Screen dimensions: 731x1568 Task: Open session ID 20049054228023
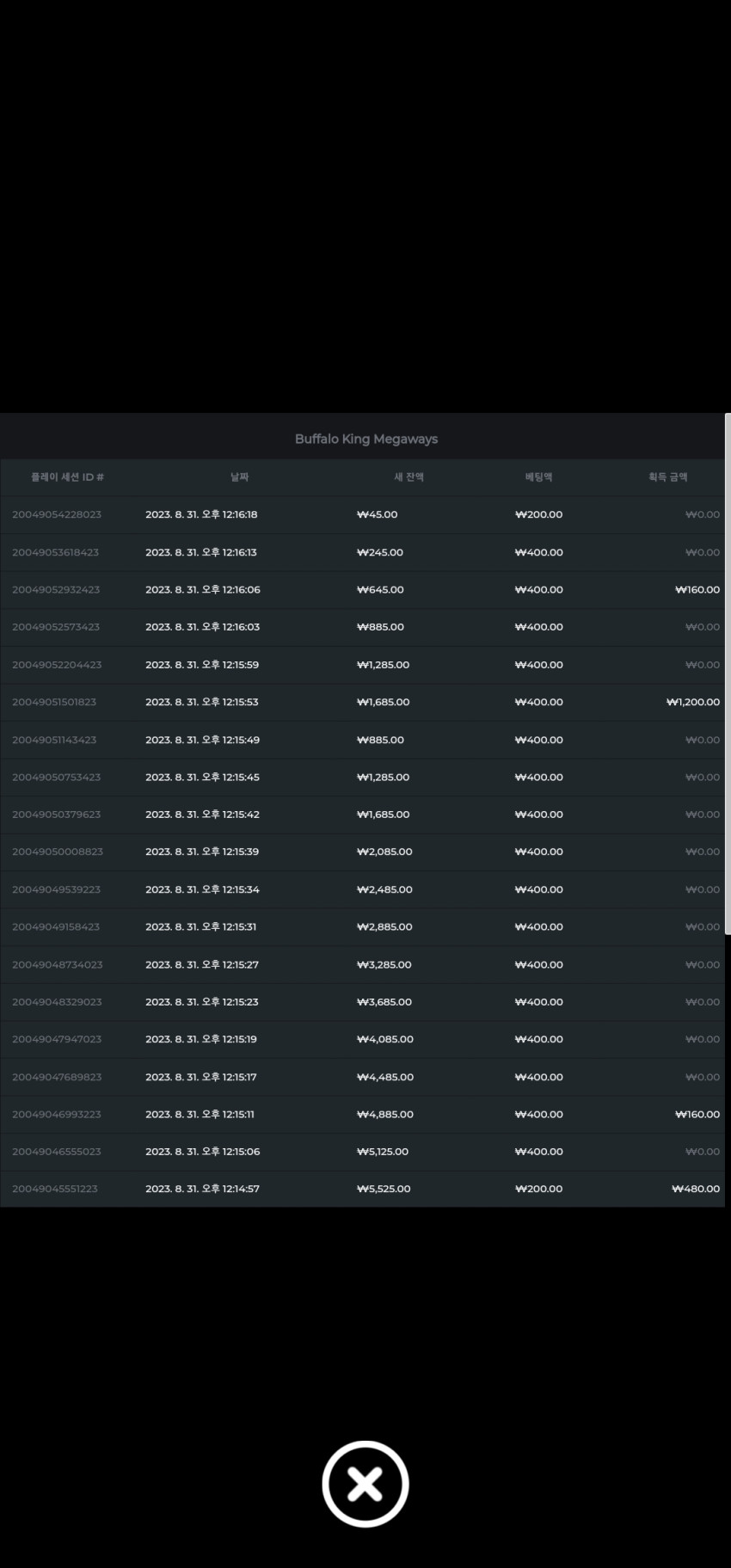pos(57,514)
